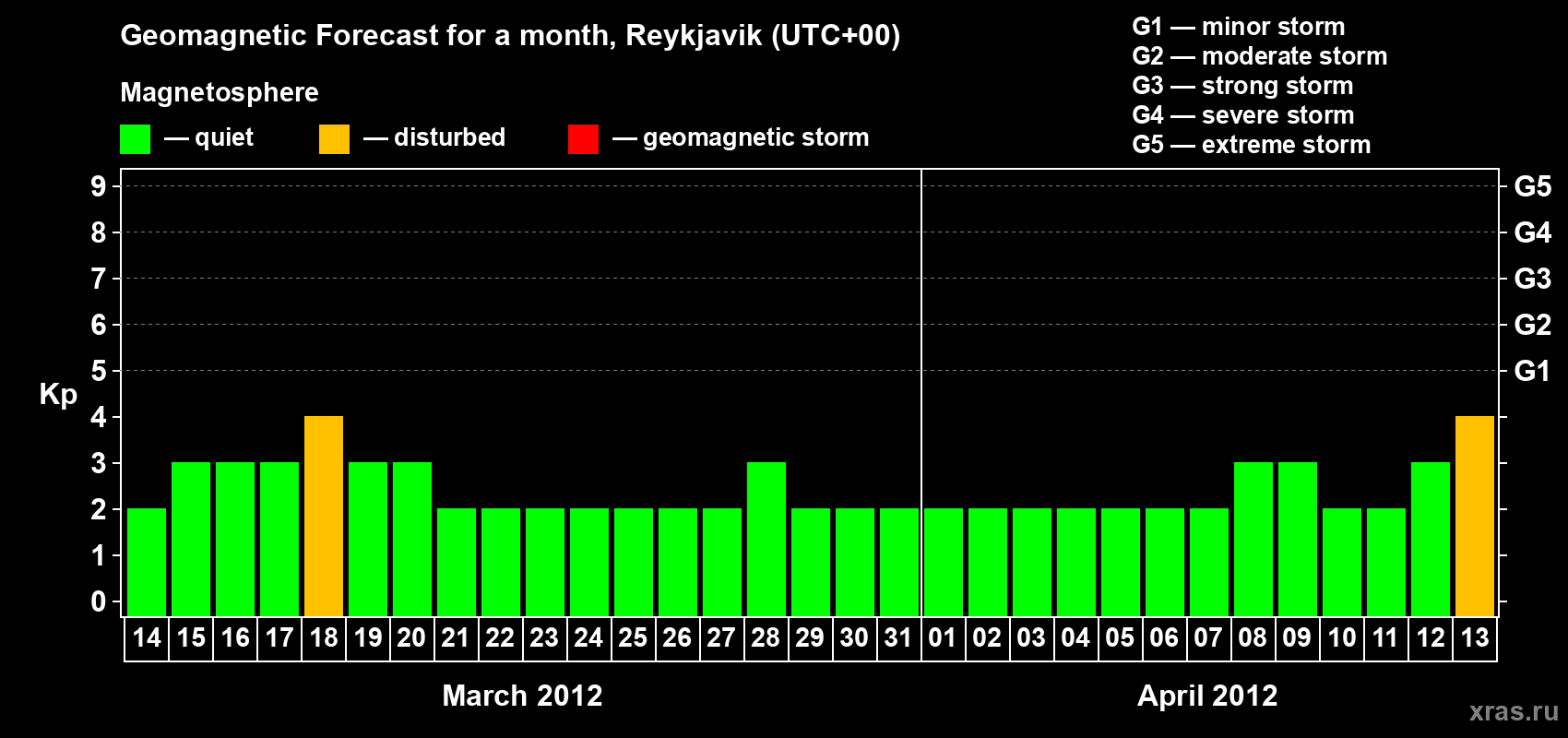This screenshot has height=738, width=1568.
Task: Select the orange bar for April 13
Action: 1475,516
